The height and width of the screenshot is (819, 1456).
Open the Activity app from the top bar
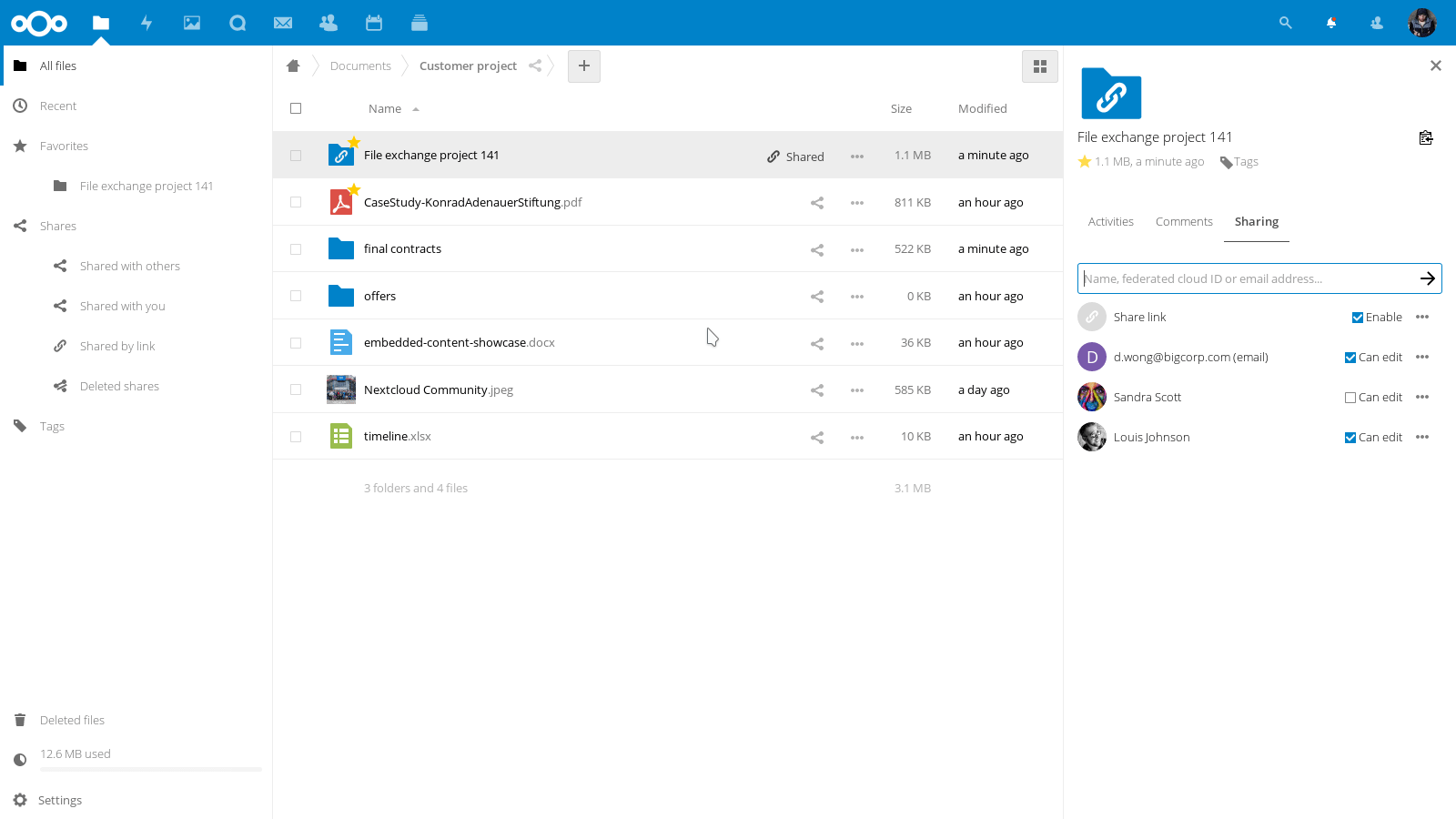pyautogui.click(x=147, y=23)
